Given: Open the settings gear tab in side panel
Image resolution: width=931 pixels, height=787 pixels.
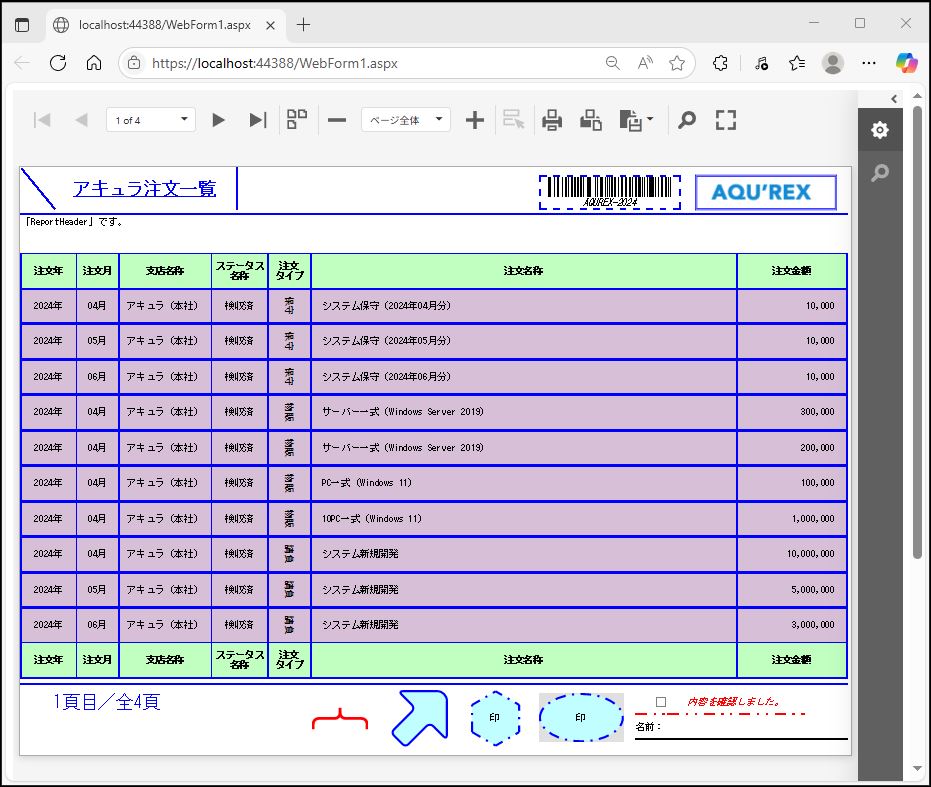Looking at the screenshot, I should click(x=879, y=130).
